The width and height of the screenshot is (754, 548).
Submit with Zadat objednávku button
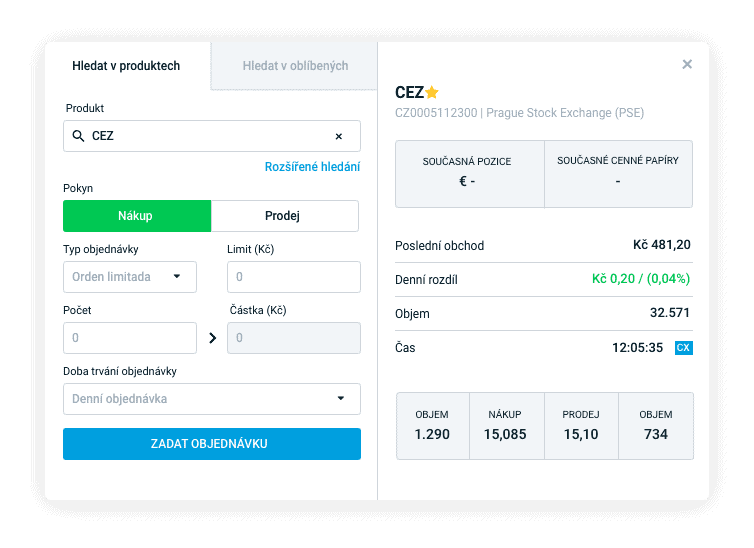coord(212,444)
